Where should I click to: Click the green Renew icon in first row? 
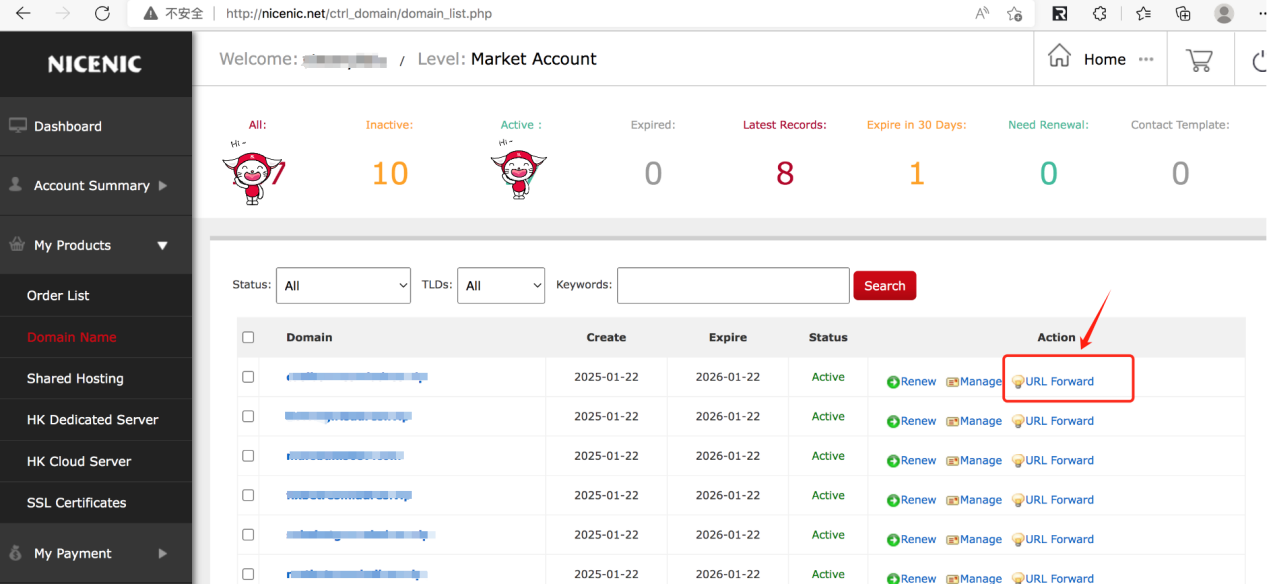coord(893,382)
